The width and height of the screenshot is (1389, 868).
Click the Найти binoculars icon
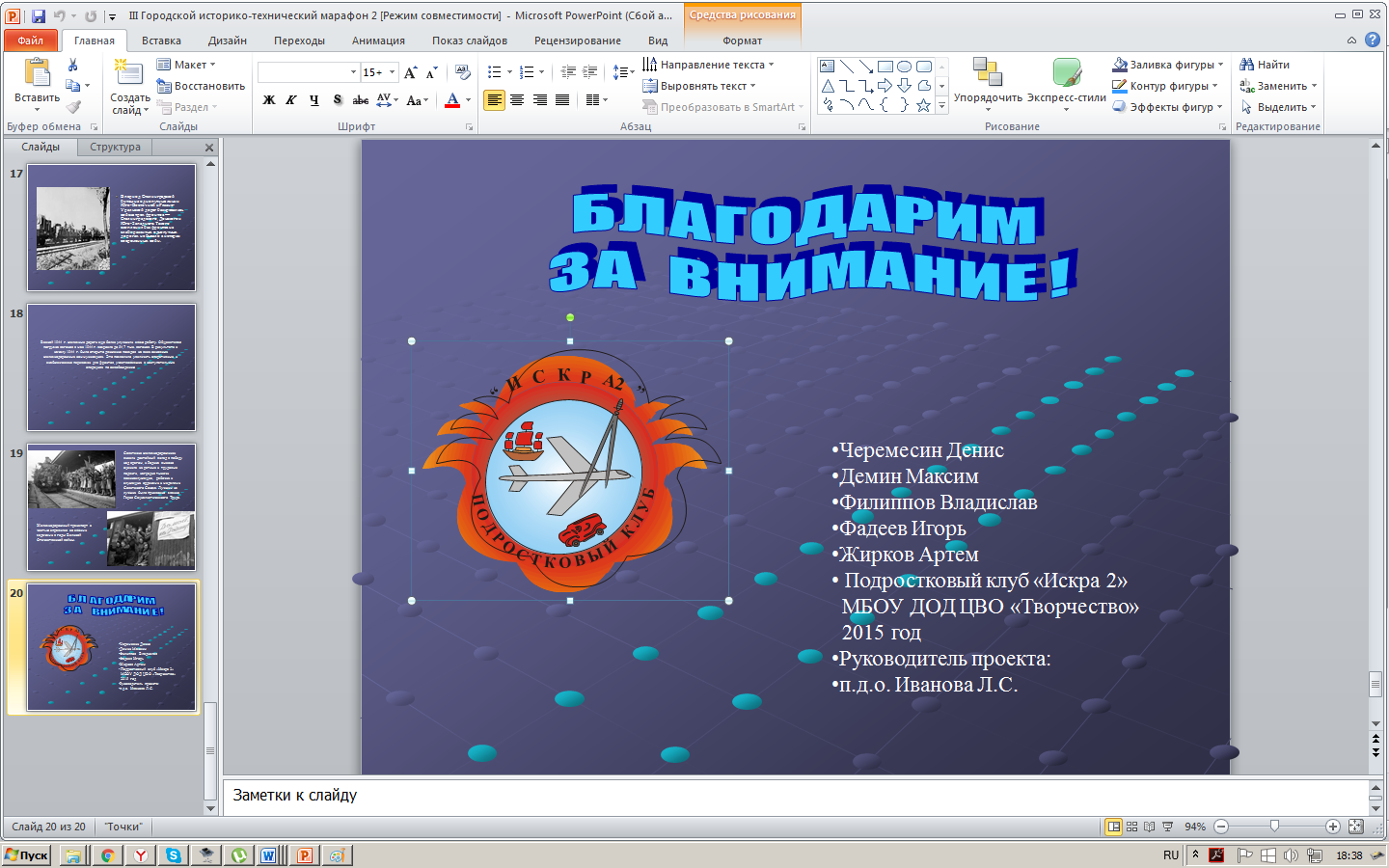pyautogui.click(x=1247, y=65)
